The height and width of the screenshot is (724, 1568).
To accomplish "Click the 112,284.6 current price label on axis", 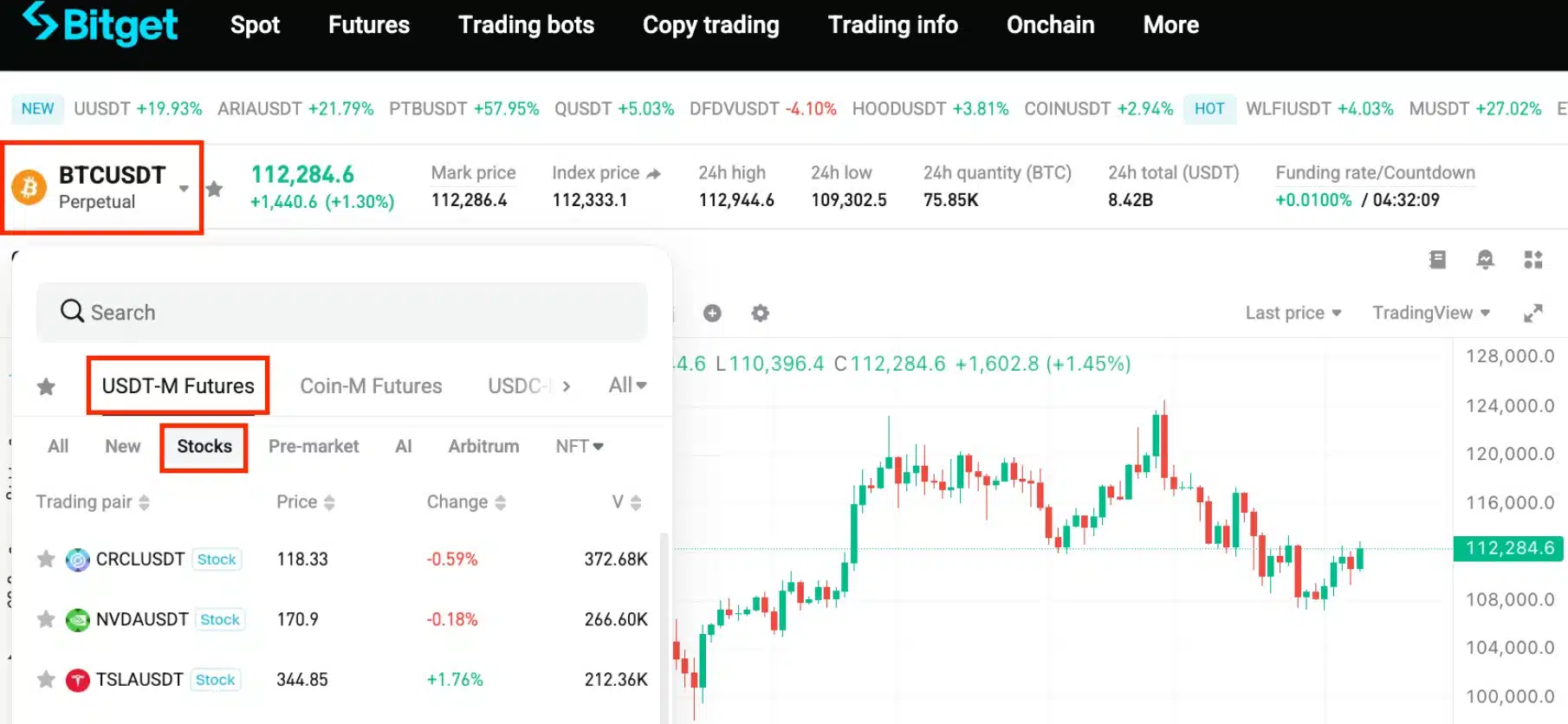I will pyautogui.click(x=1508, y=548).
